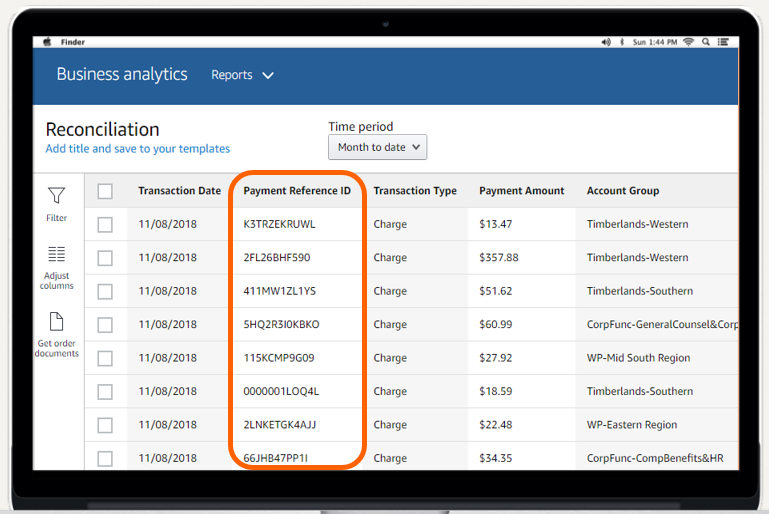
Task: Tick the checkbox for 0000001LOQ4L row
Action: [x=105, y=392]
